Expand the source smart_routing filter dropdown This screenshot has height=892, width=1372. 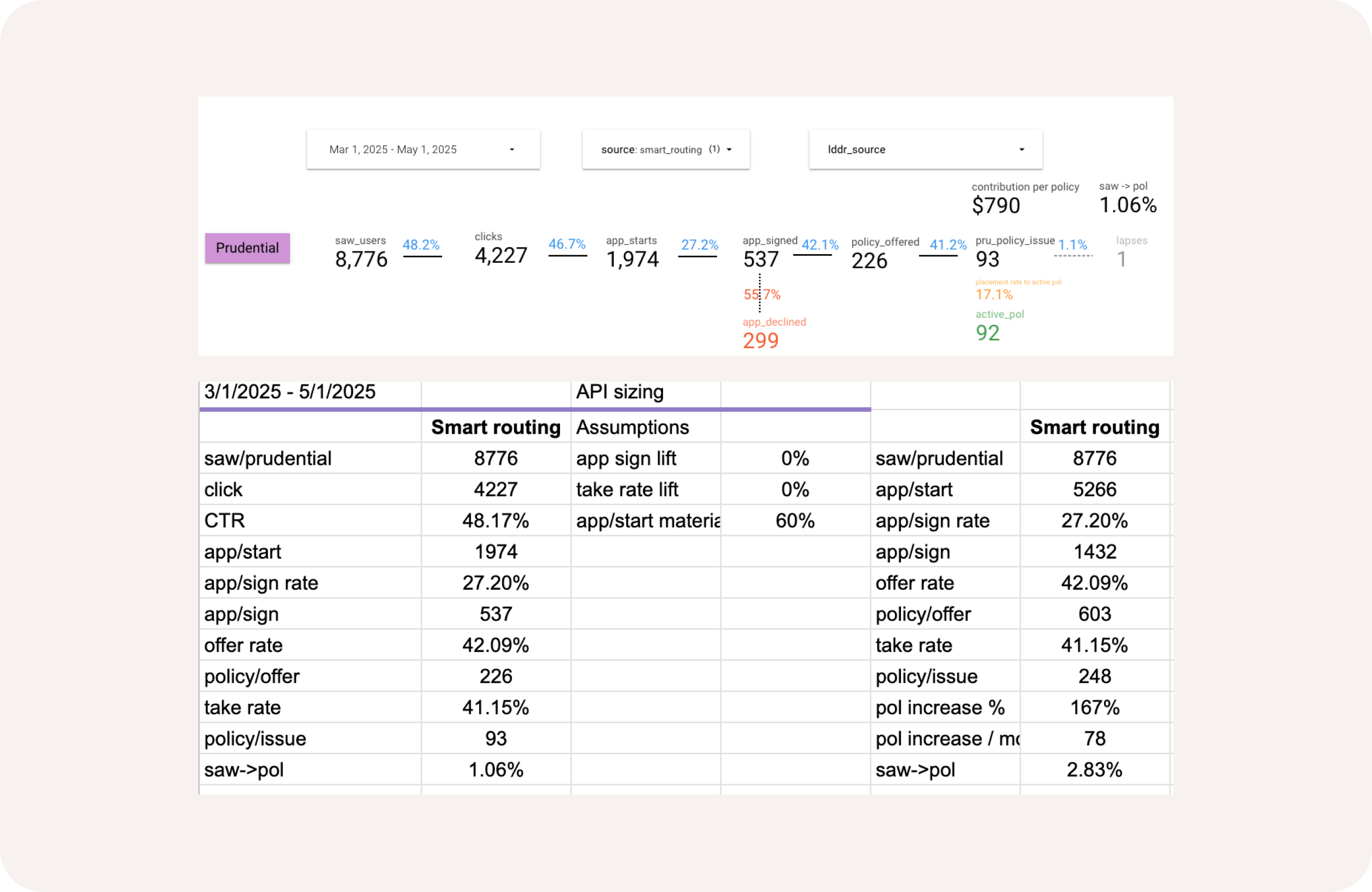click(x=665, y=150)
